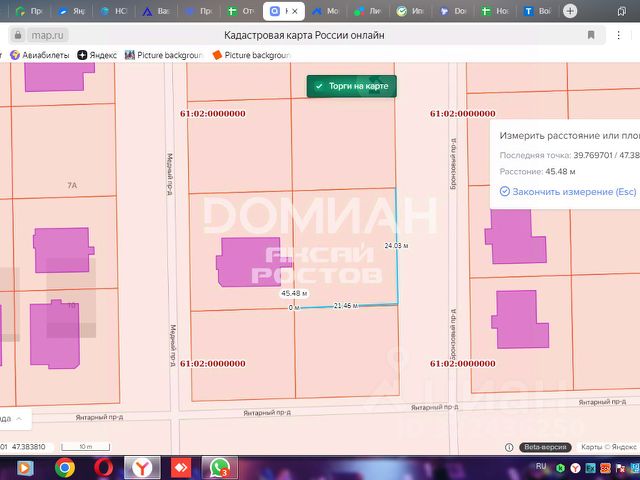The width and height of the screenshot is (640, 480).
Task: Open the browser three-dot menu
Action: click(x=619, y=35)
